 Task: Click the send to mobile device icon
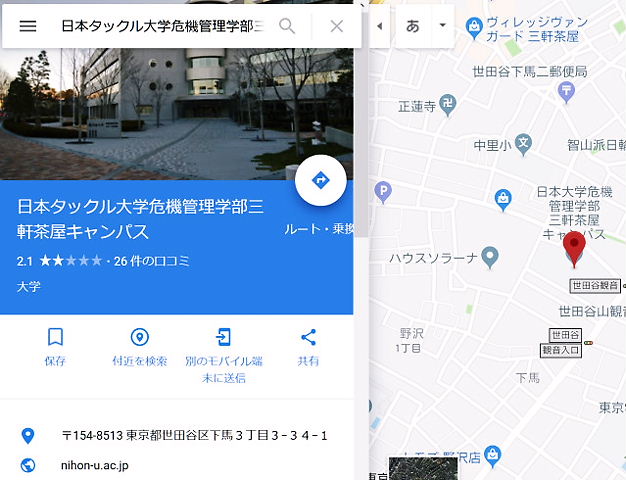coord(224,337)
